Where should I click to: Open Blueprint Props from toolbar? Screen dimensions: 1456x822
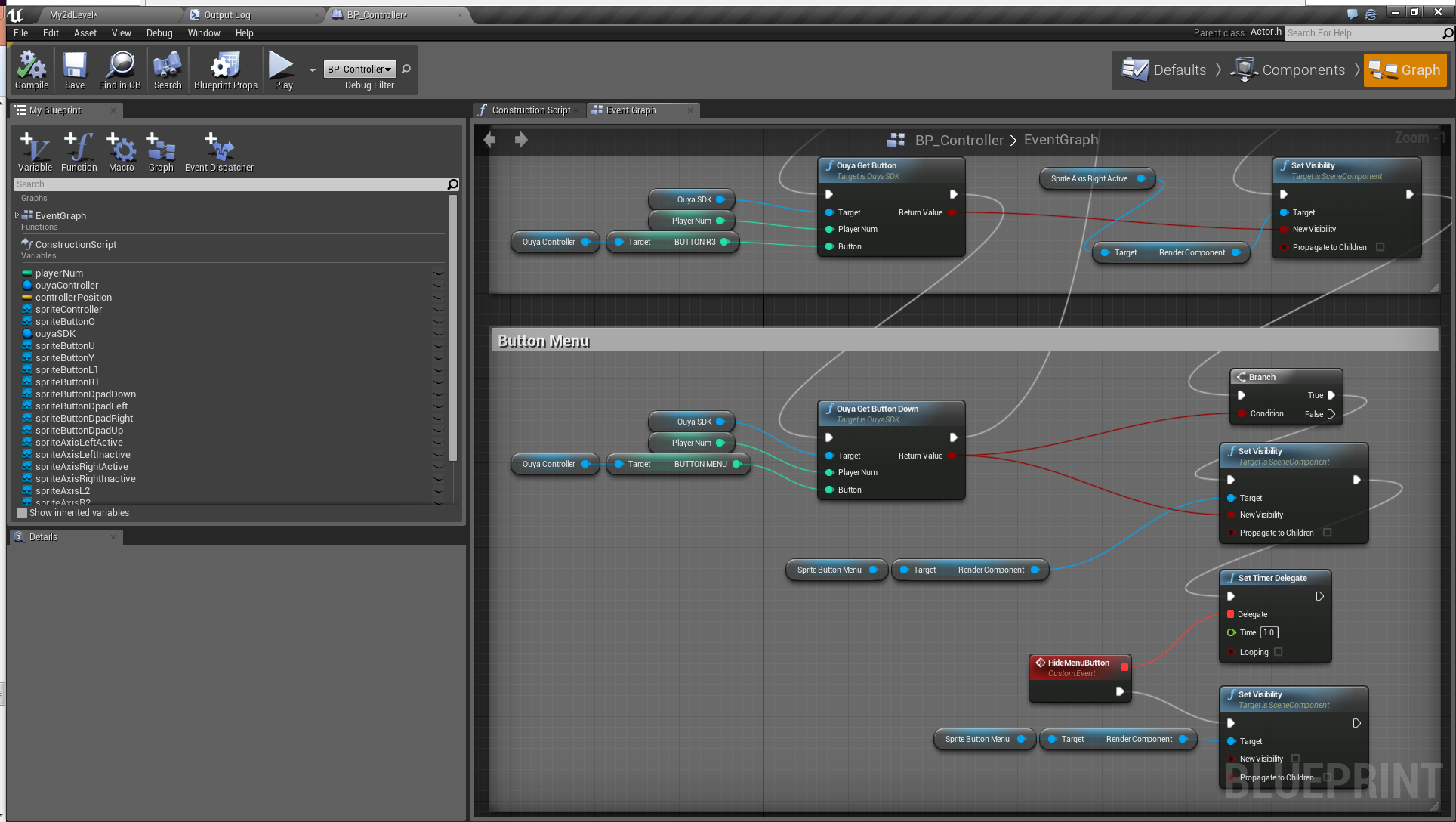225,70
